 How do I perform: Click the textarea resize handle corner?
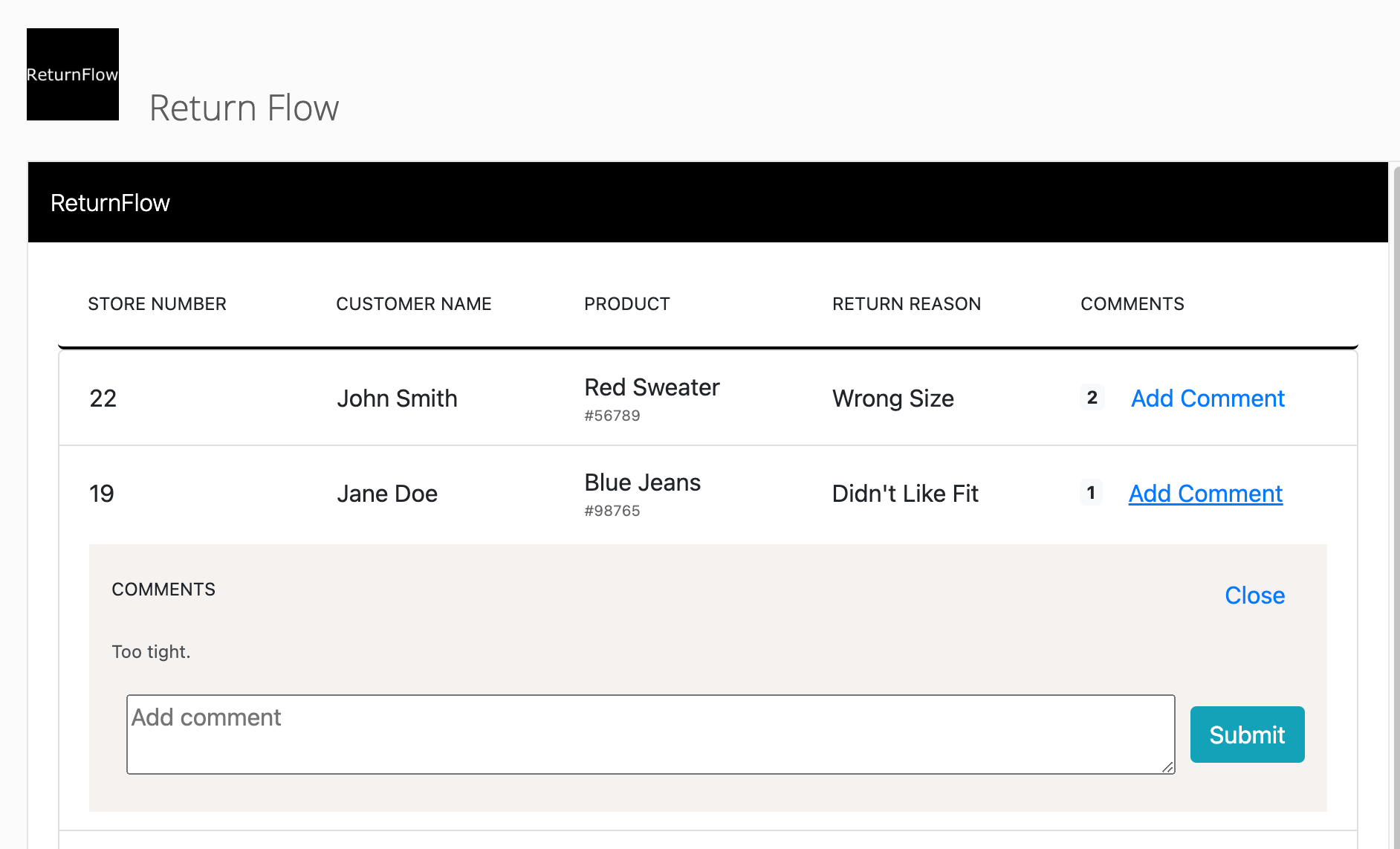(1167, 767)
